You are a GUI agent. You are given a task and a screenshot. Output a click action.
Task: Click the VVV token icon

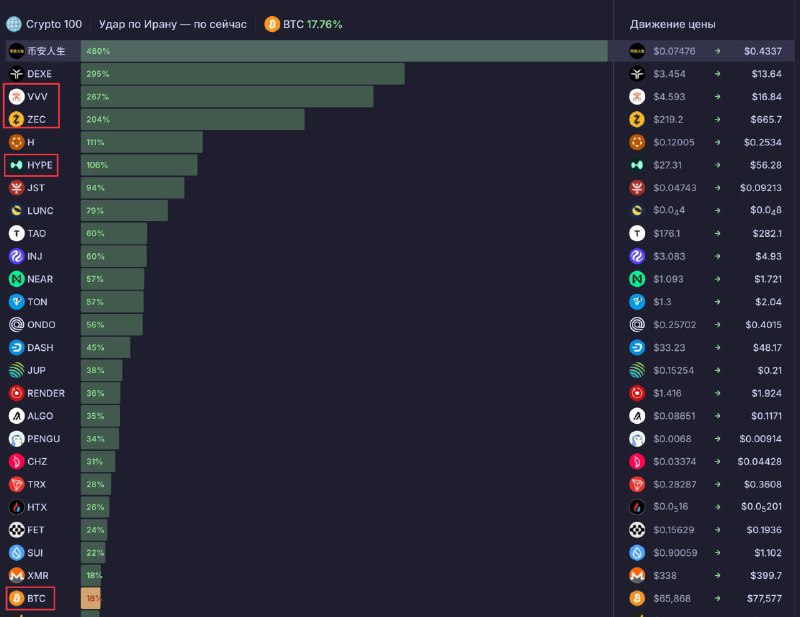coord(16,96)
